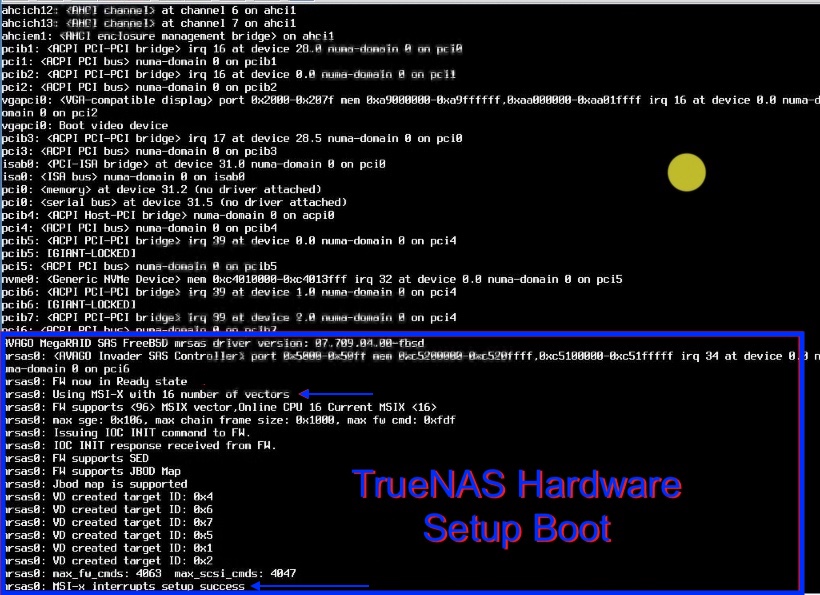Click the AVAGO MegaRAID mrsas driver version line
Image resolution: width=820 pixels, height=595 pixels.
click(214, 343)
